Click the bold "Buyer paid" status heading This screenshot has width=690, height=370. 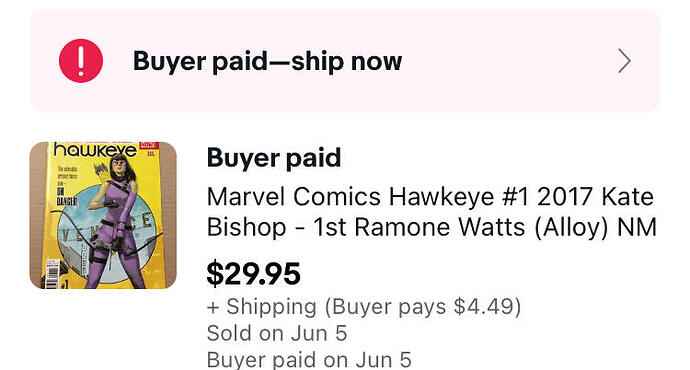pyautogui.click(x=274, y=158)
